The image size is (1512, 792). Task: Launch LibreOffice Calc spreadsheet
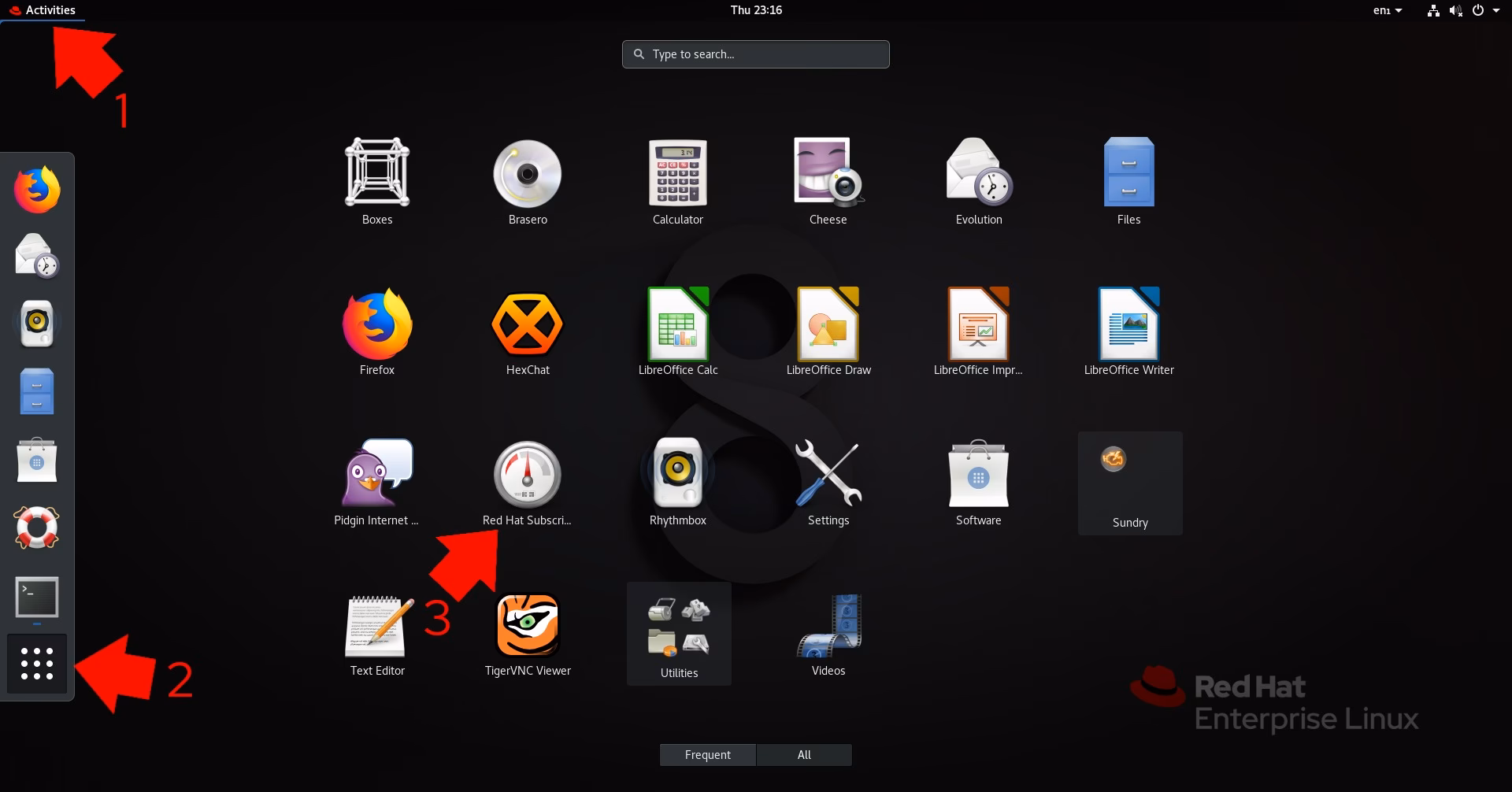[677, 323]
